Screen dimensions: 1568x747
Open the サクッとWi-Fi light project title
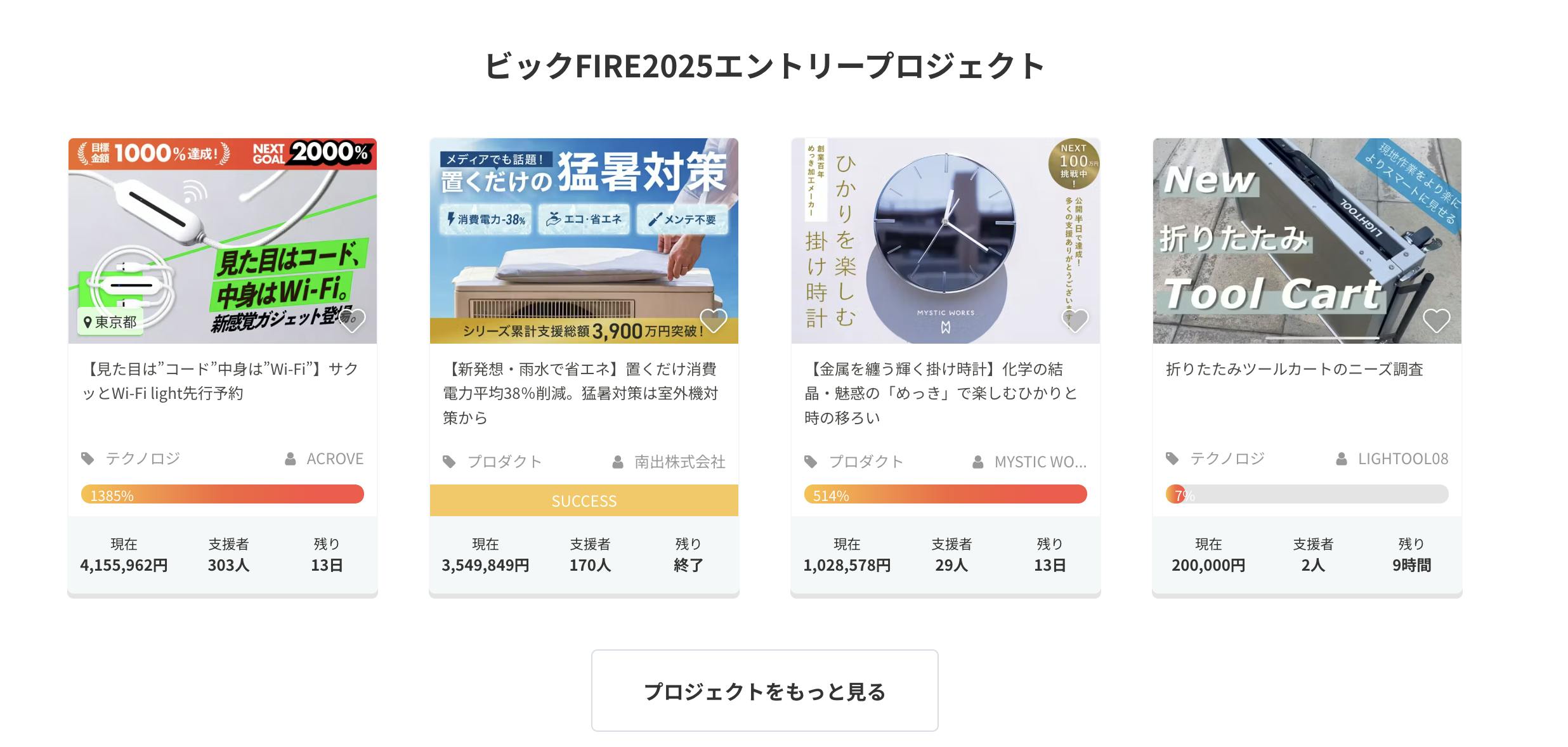[221, 381]
